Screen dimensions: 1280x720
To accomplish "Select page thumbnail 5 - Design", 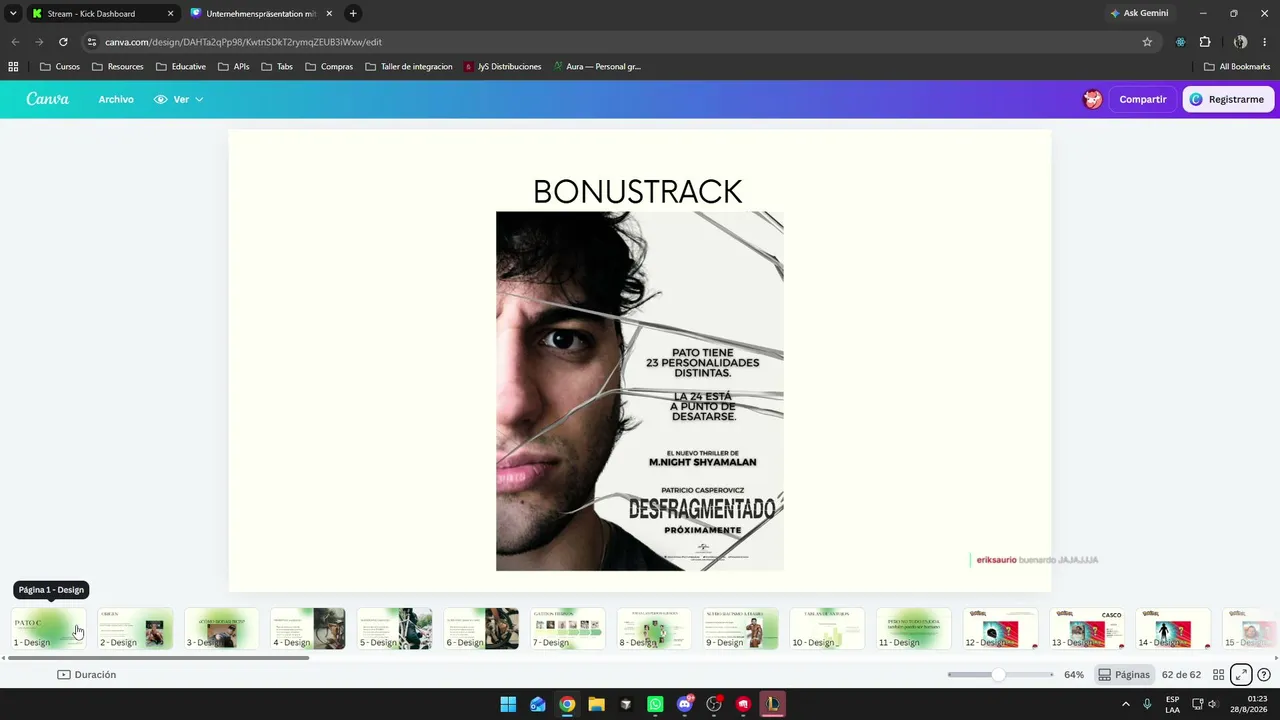I will 395,629.
